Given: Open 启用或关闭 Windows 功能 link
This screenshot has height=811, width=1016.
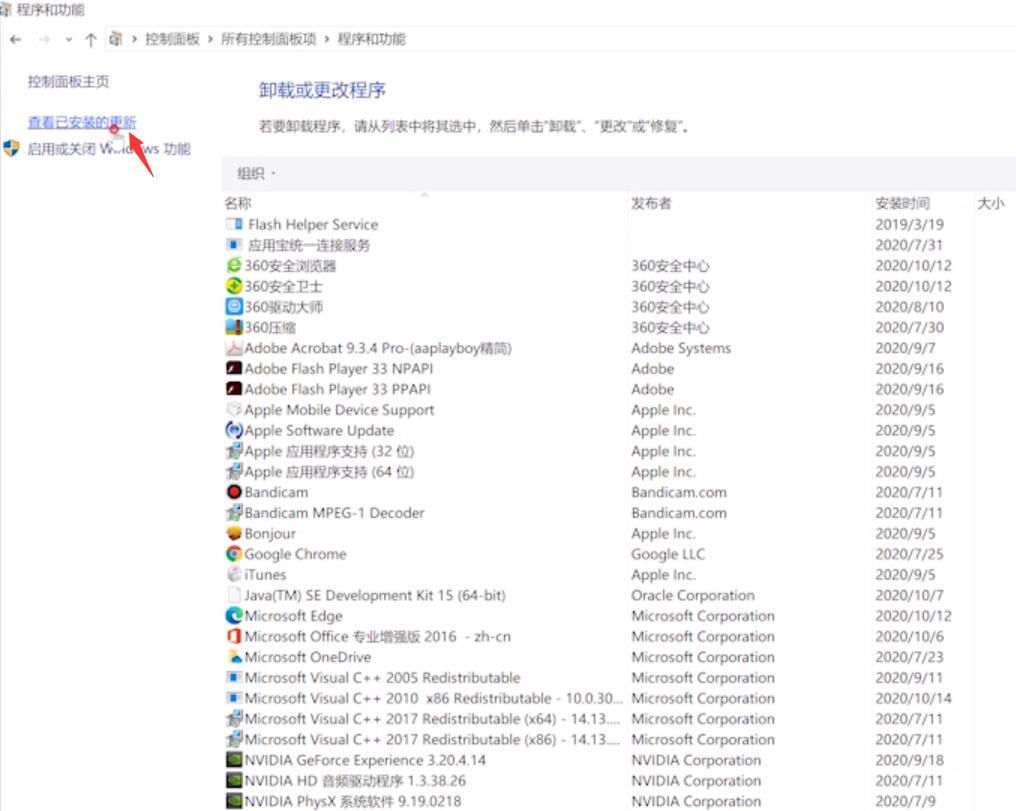Looking at the screenshot, I should [109, 149].
